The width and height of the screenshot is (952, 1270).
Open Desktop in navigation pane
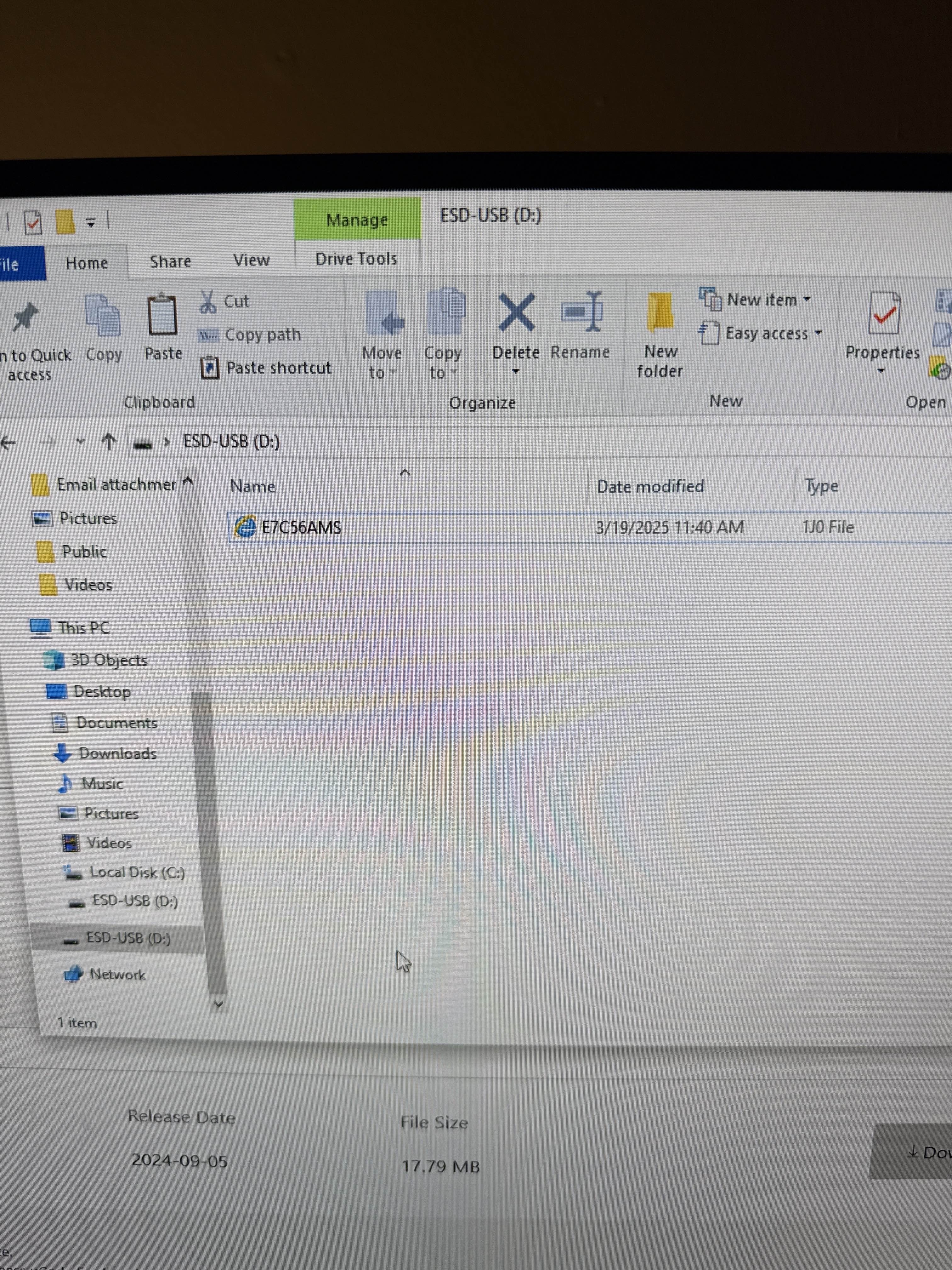(88, 691)
